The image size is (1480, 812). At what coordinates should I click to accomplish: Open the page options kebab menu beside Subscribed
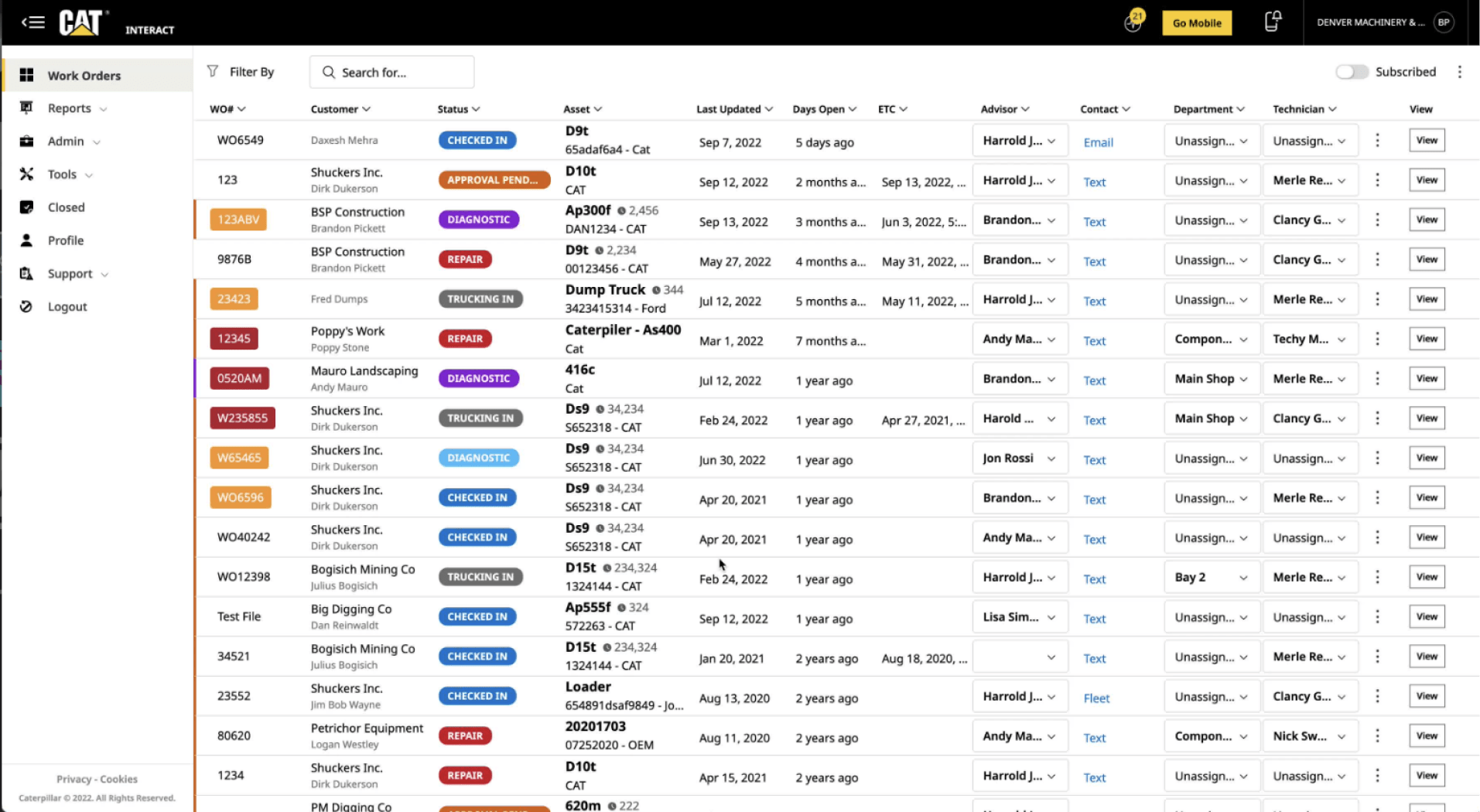[x=1460, y=72]
